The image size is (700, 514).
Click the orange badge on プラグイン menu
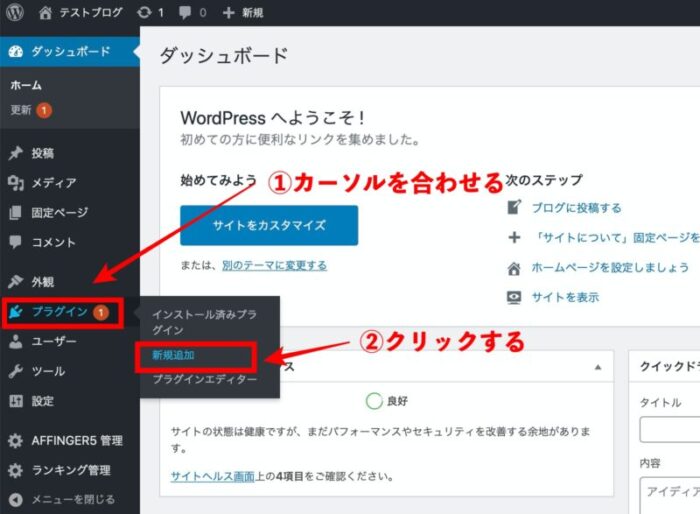(101, 312)
